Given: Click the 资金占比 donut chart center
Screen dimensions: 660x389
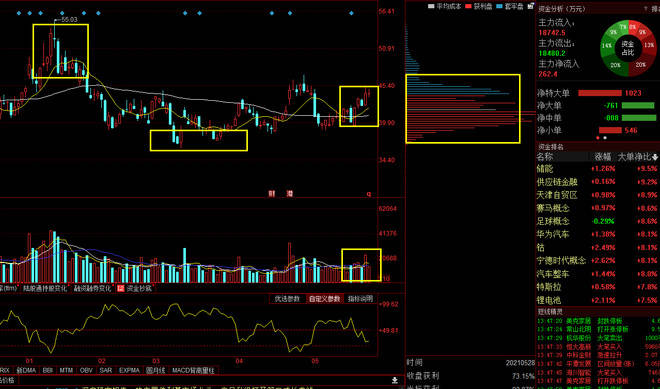Looking at the screenshot, I should [x=628, y=48].
